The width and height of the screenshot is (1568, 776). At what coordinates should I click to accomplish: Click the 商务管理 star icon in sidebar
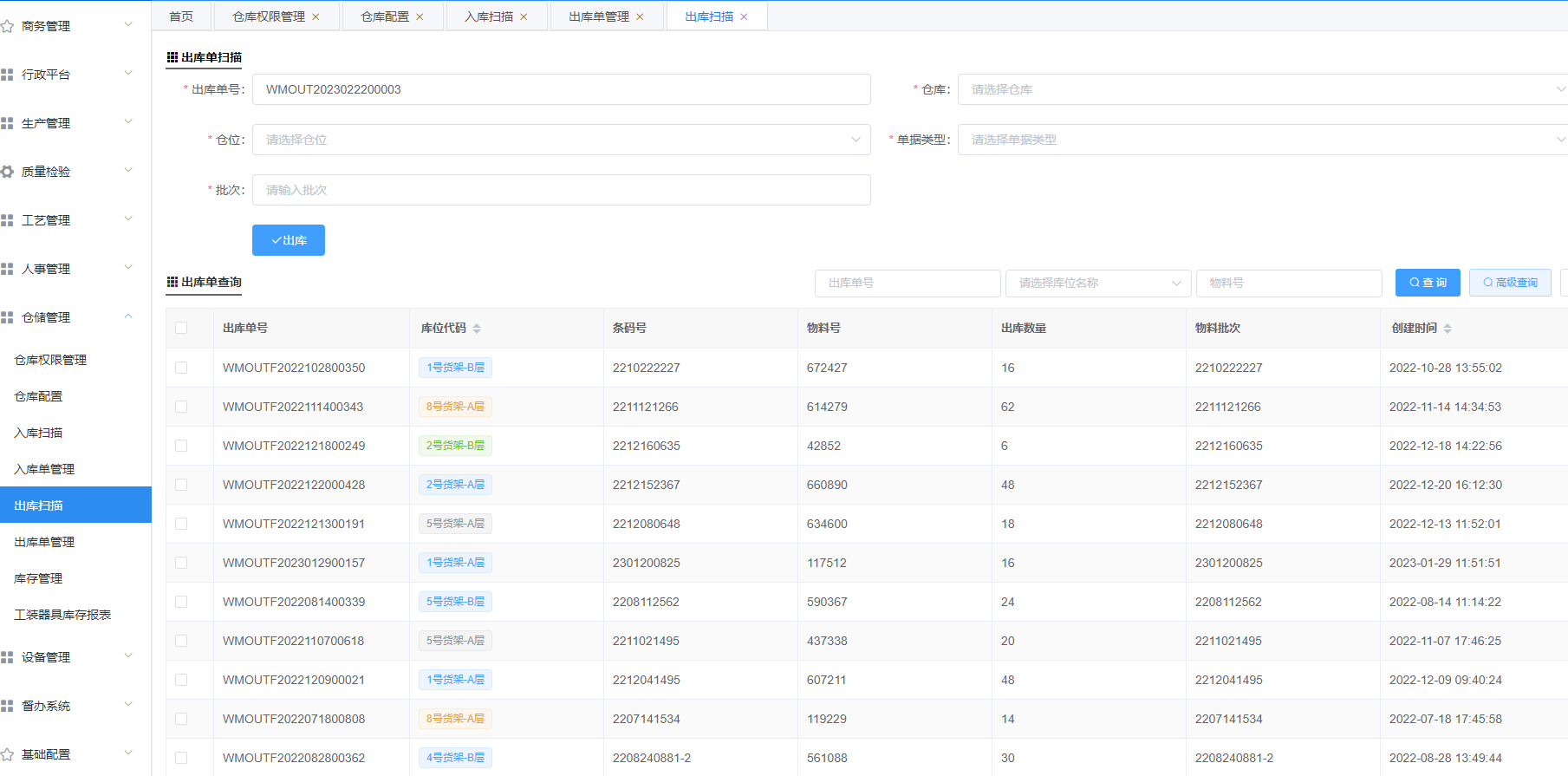[x=7, y=26]
